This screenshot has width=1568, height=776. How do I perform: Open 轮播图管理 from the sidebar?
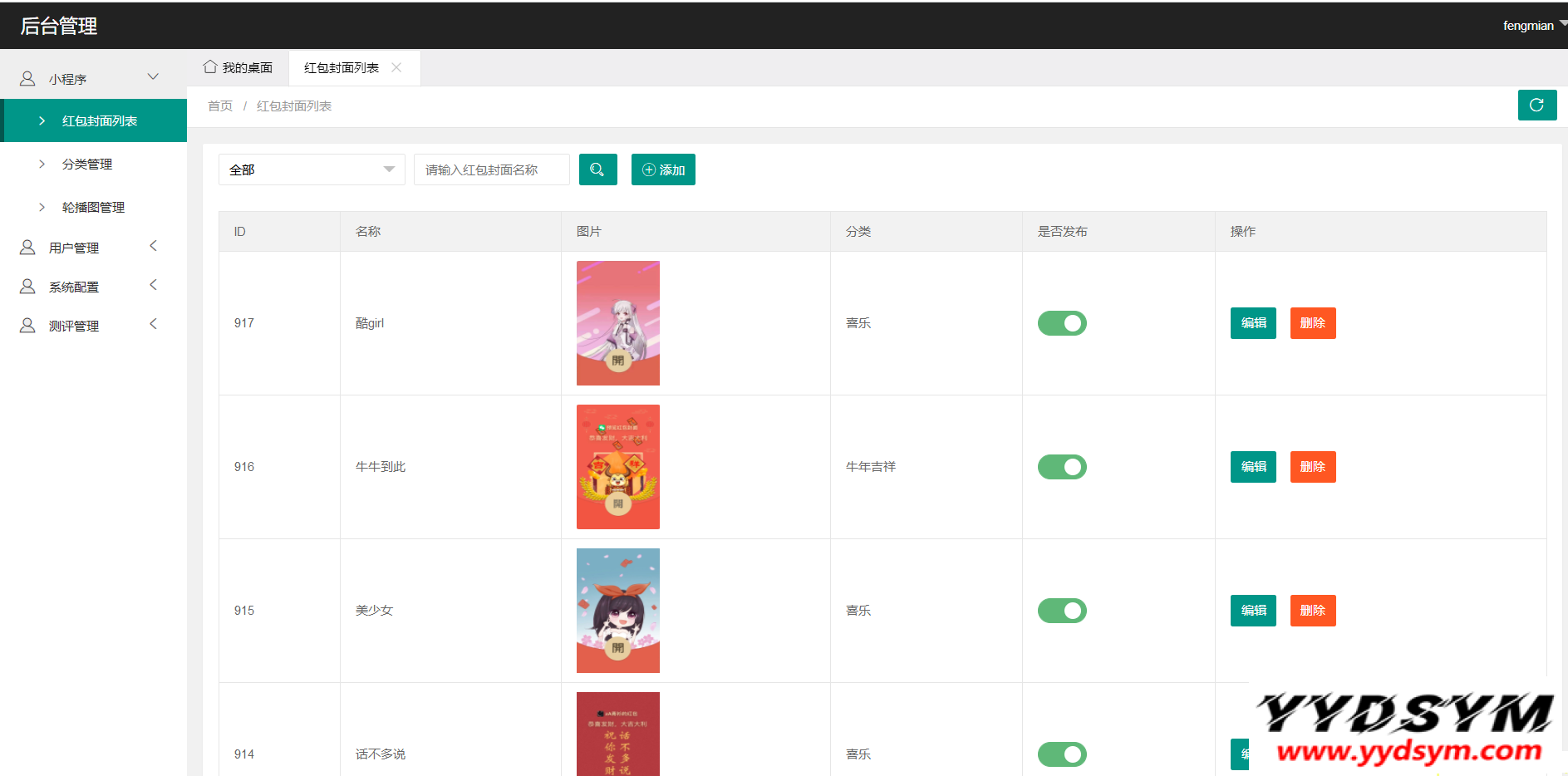[x=93, y=208]
